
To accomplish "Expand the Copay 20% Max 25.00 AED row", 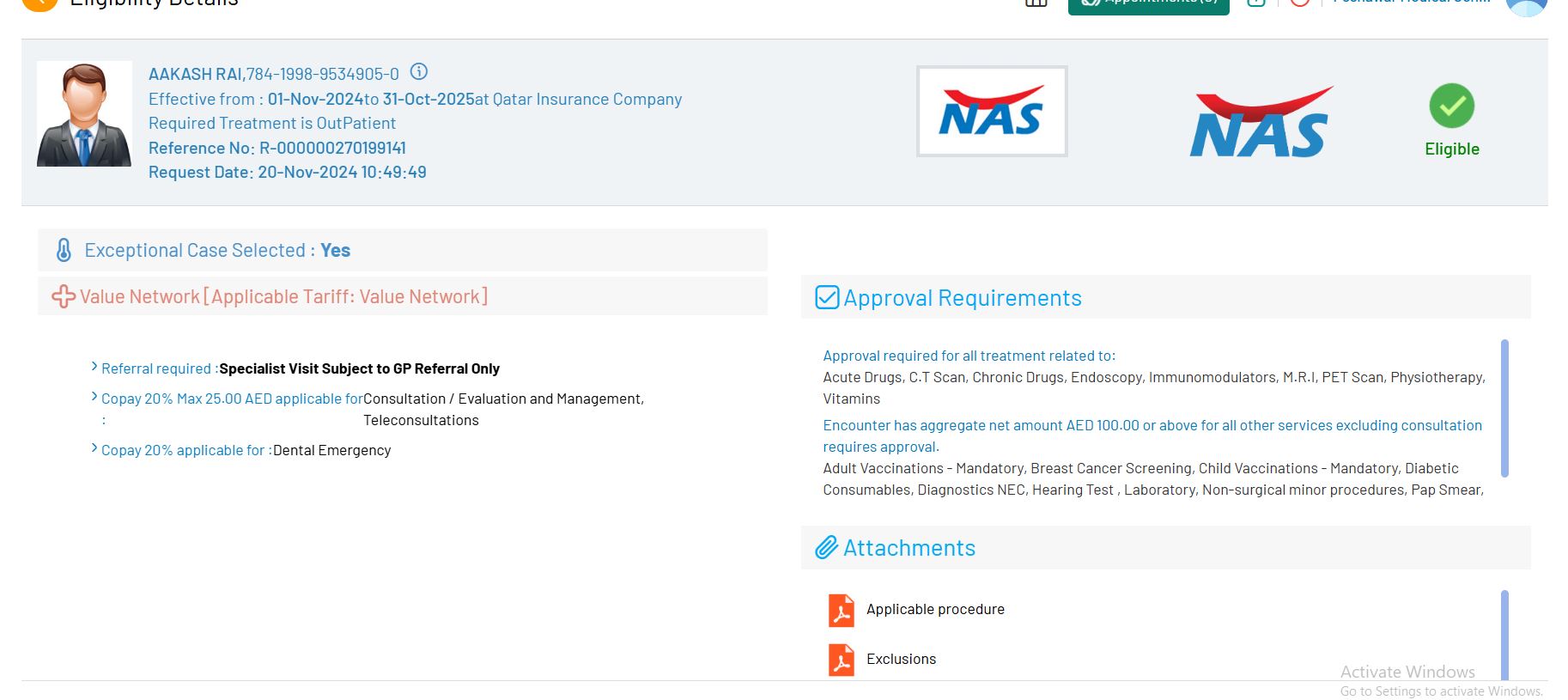I will 94,397.
